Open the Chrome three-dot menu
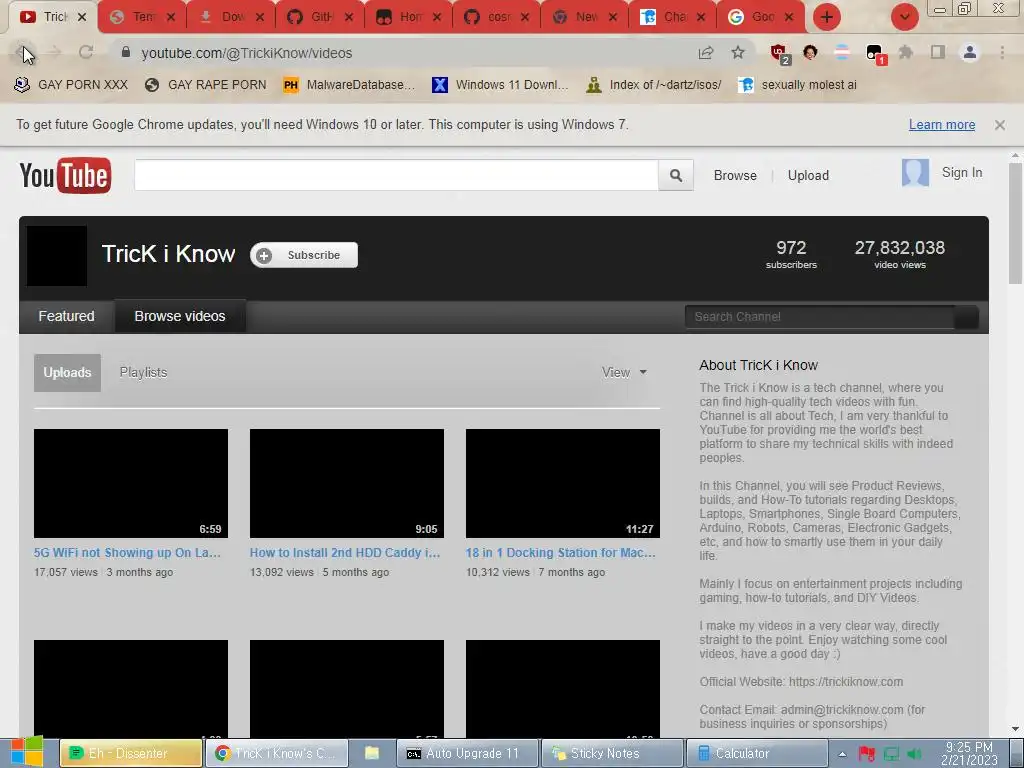This screenshot has height=768, width=1024. [x=1002, y=52]
